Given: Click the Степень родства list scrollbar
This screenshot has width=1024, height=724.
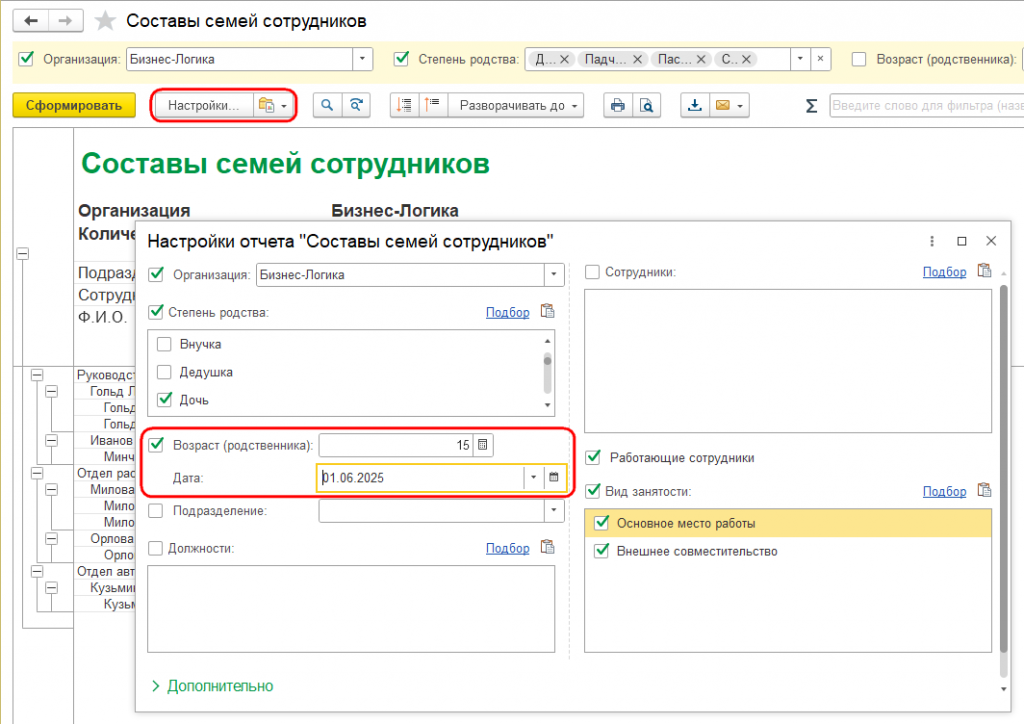Looking at the screenshot, I should [x=547, y=373].
